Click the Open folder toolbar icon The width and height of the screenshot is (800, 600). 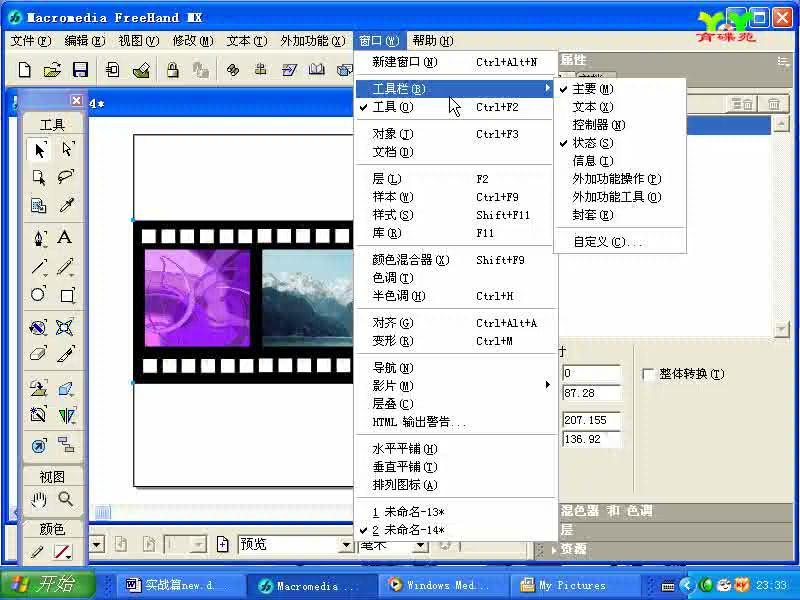[x=52, y=69]
